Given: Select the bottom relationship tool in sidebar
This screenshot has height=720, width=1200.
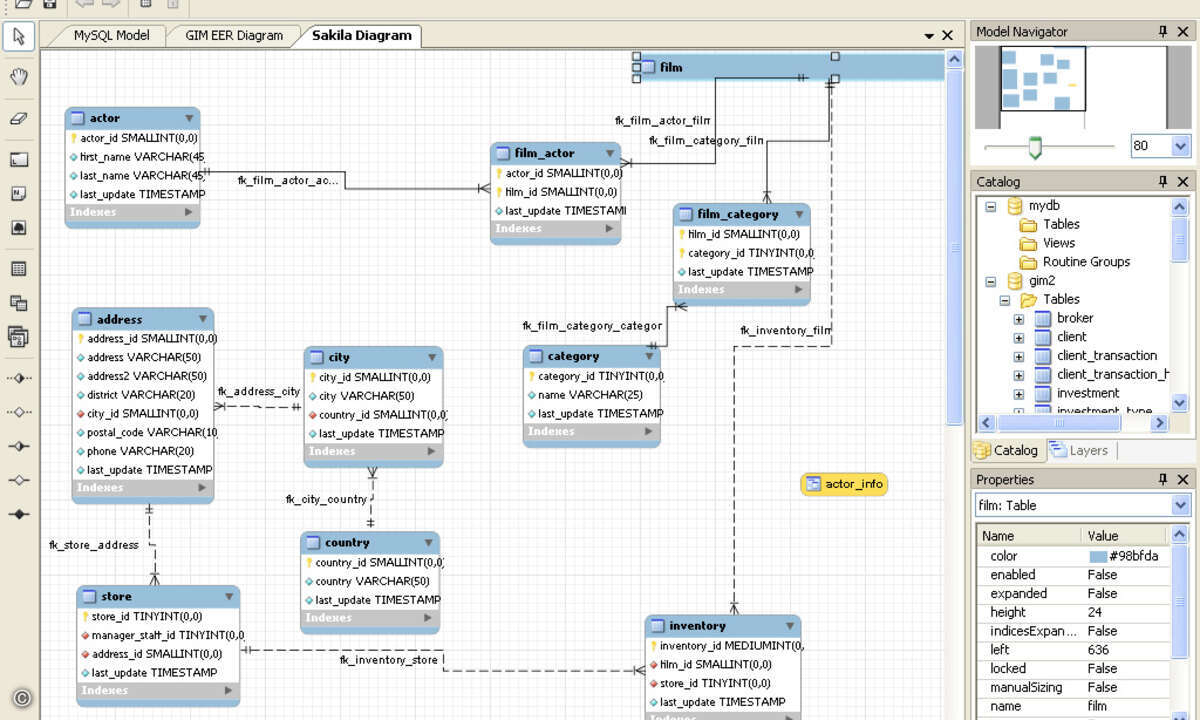Looking at the screenshot, I should 19,514.
